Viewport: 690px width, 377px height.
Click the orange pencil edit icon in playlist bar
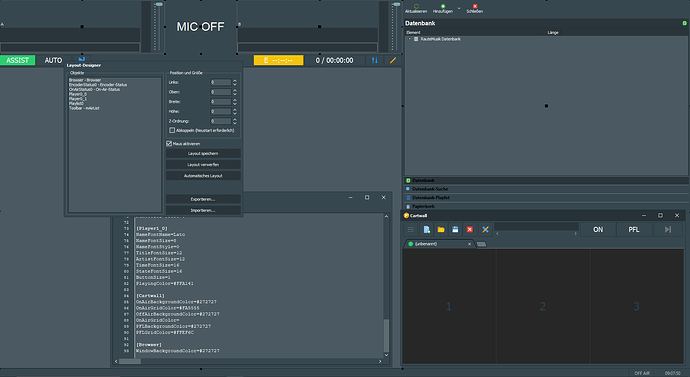pyautogui.click(x=393, y=60)
